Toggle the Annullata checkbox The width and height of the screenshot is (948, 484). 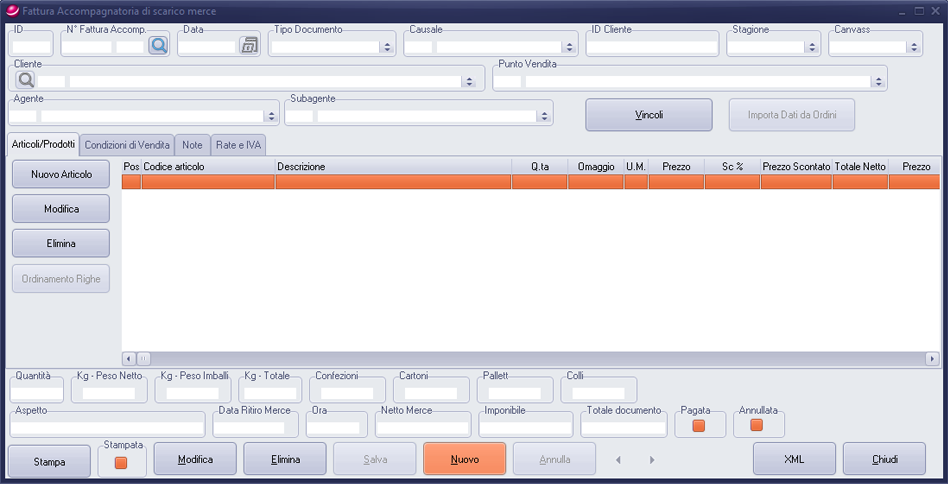tap(757, 426)
